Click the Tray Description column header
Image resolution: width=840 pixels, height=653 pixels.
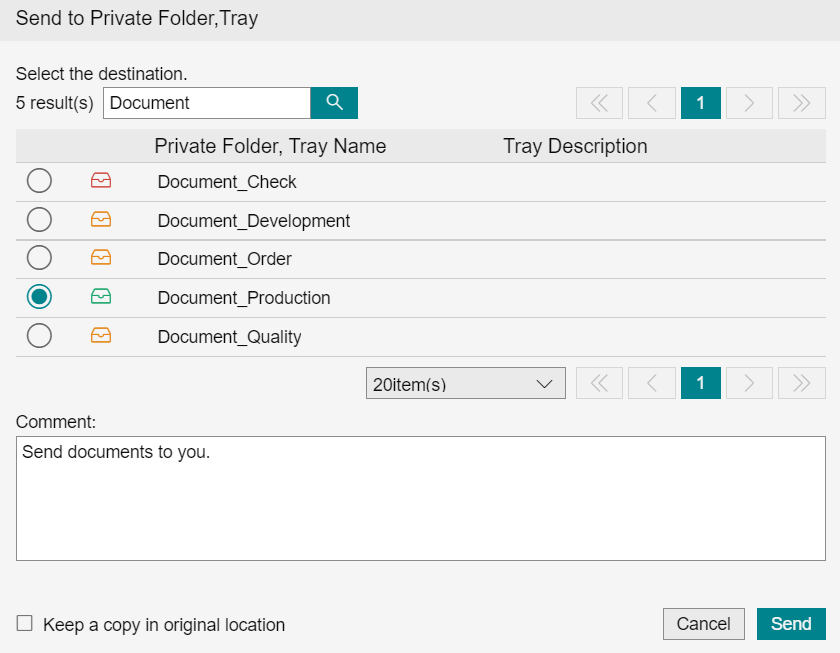point(575,146)
